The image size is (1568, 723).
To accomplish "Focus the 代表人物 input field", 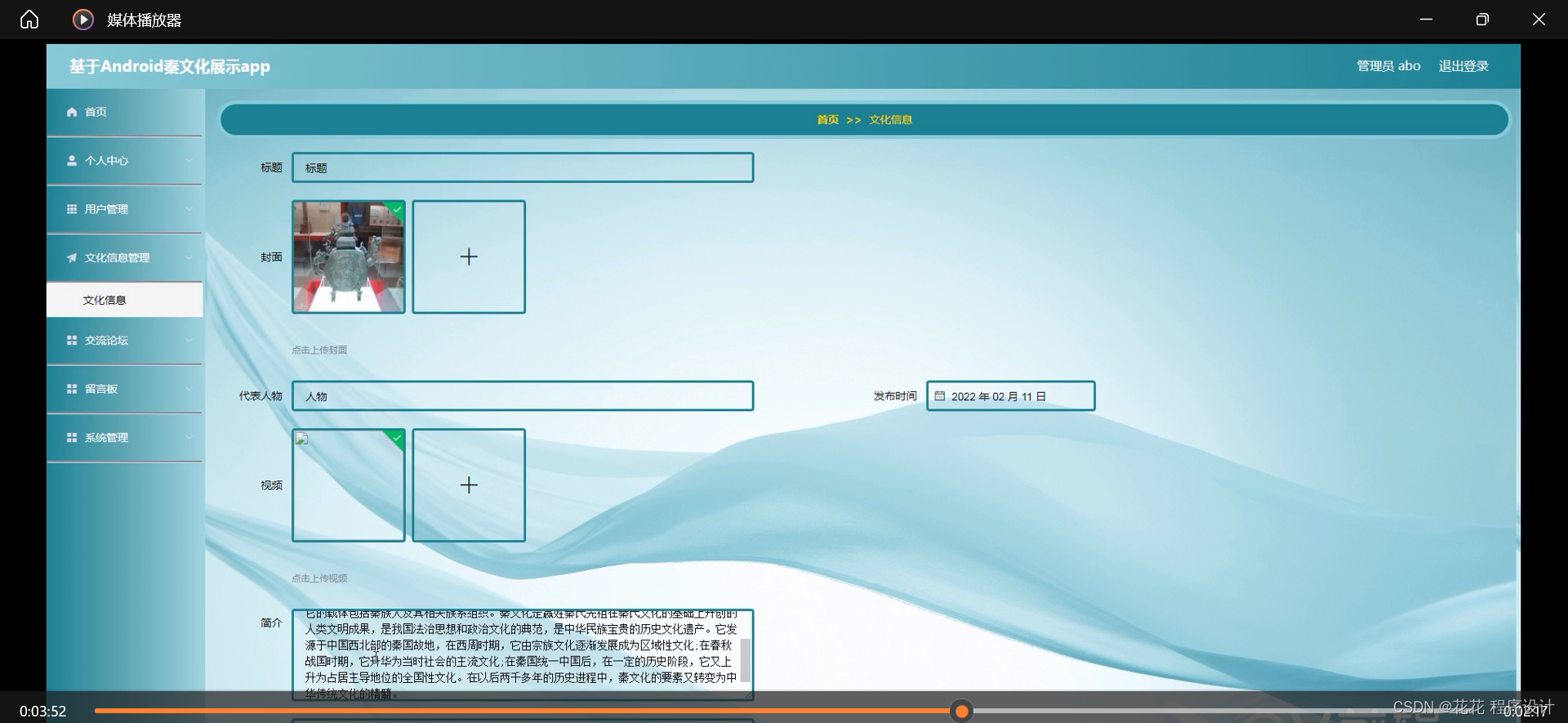I will (x=523, y=396).
